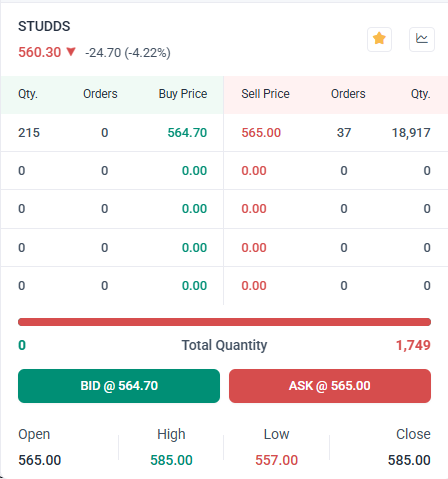Click the High label

click(171, 434)
